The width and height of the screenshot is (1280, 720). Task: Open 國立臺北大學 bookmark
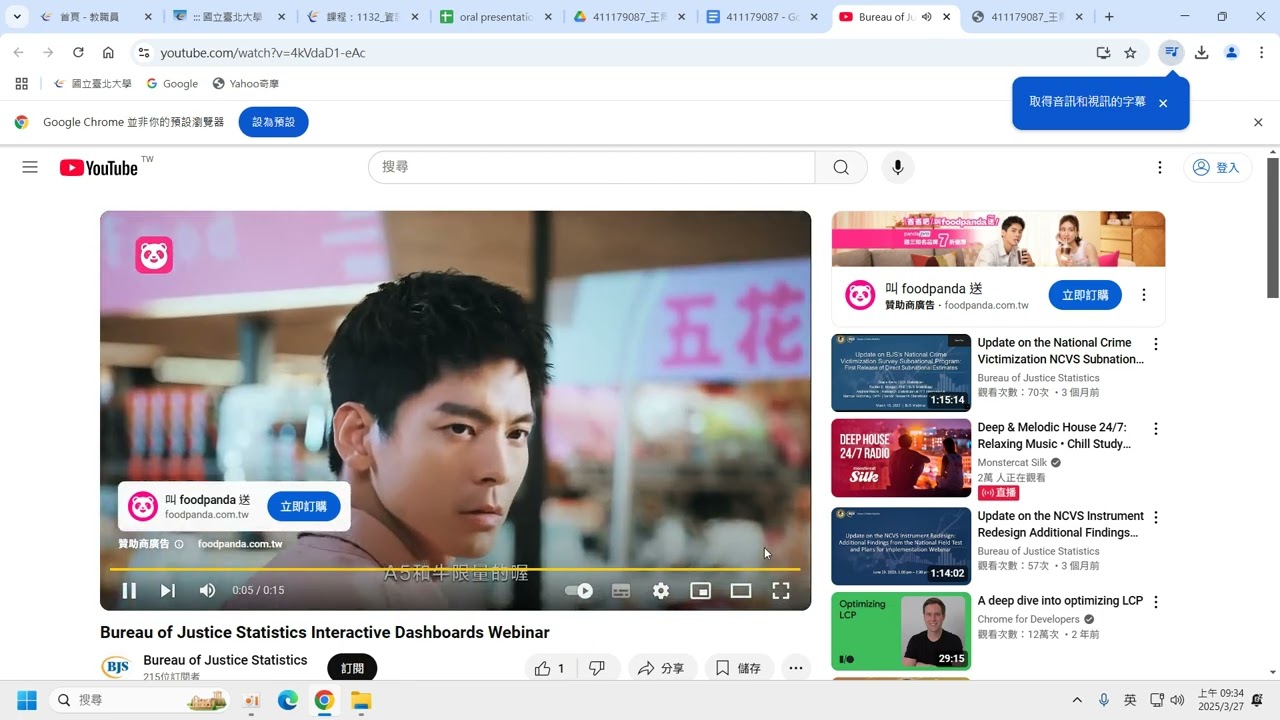(x=92, y=84)
